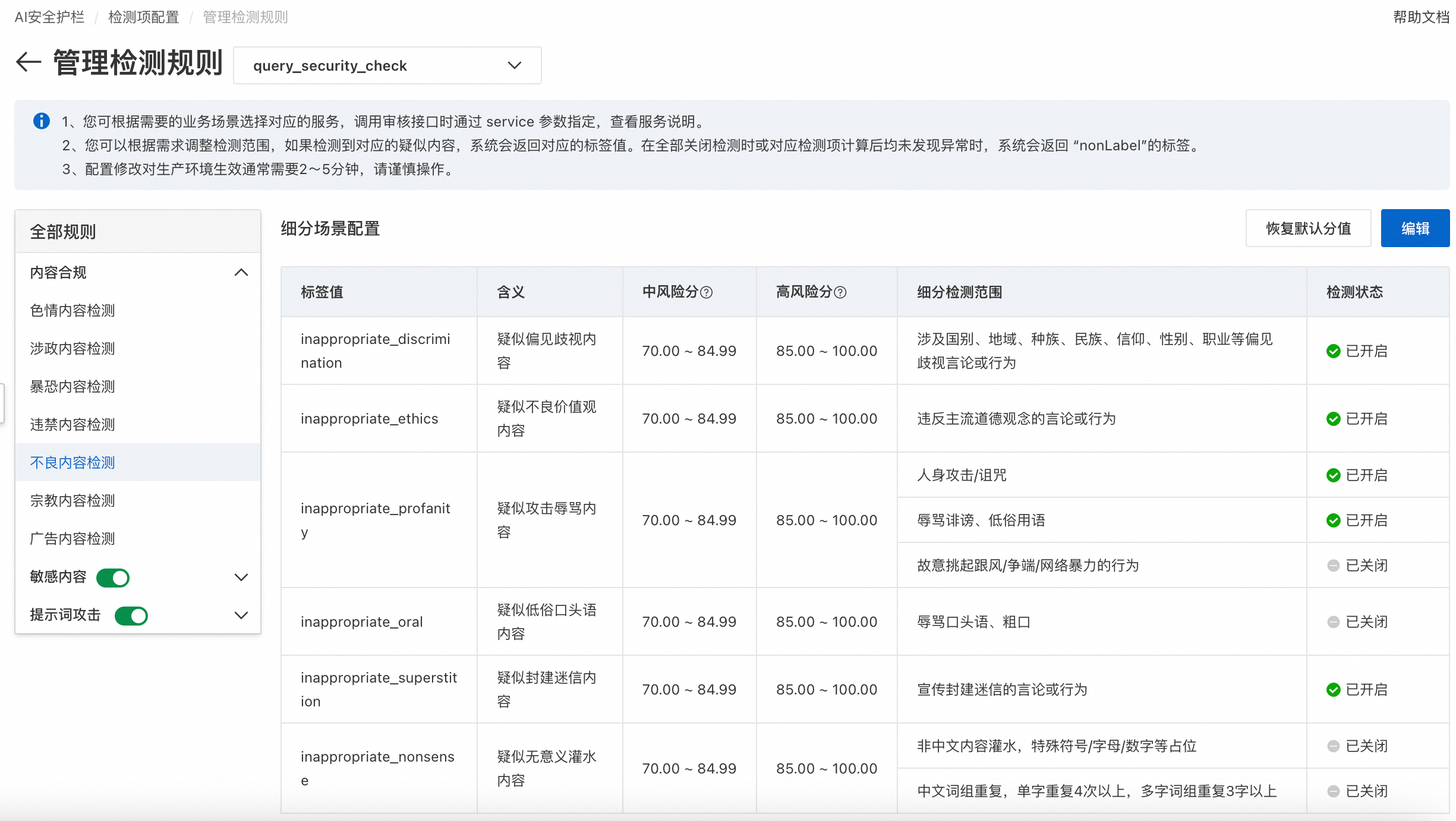Click high risk score of inappropriate_ethics
The image size is (1456, 821).
(x=827, y=419)
